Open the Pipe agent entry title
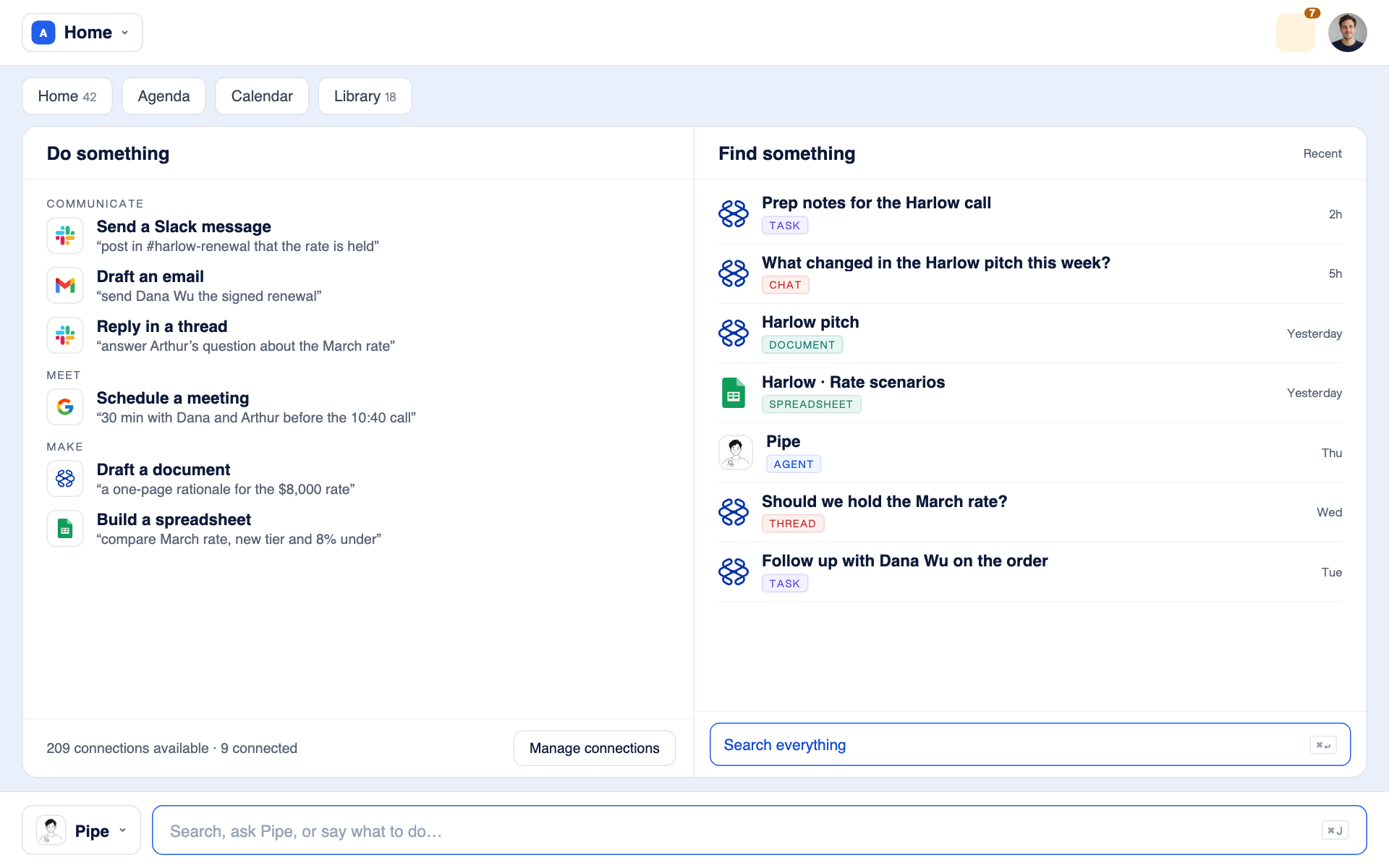The height and width of the screenshot is (868, 1389). 783,441
